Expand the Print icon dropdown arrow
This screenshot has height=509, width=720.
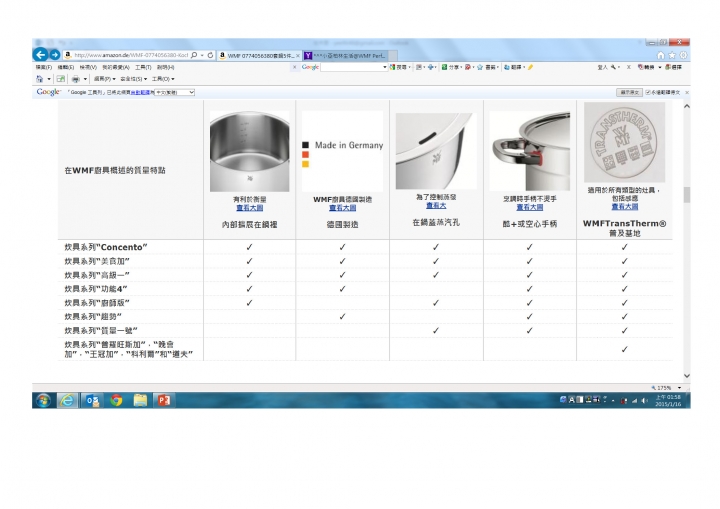point(85,79)
